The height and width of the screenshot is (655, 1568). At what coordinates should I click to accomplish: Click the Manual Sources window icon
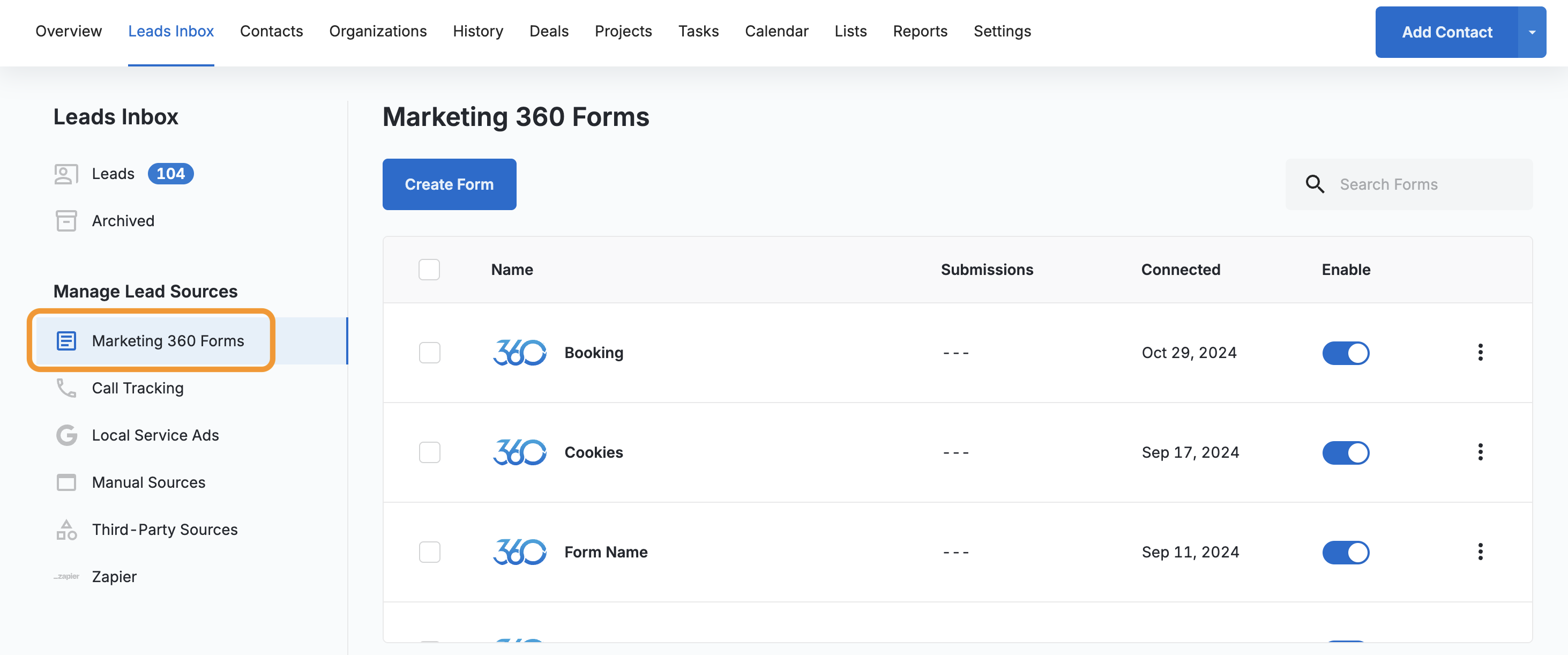click(66, 482)
